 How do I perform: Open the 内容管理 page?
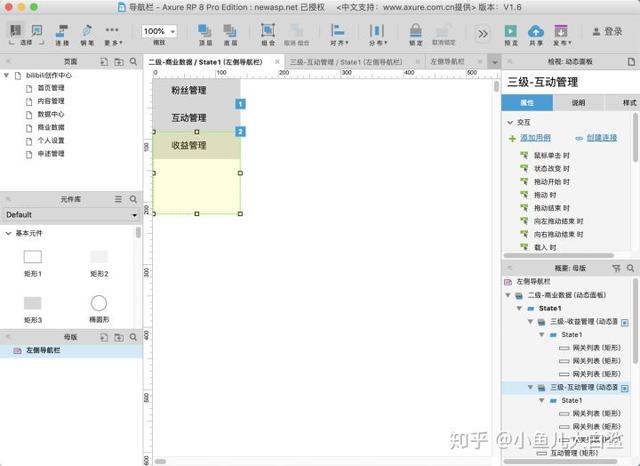click(x=51, y=101)
